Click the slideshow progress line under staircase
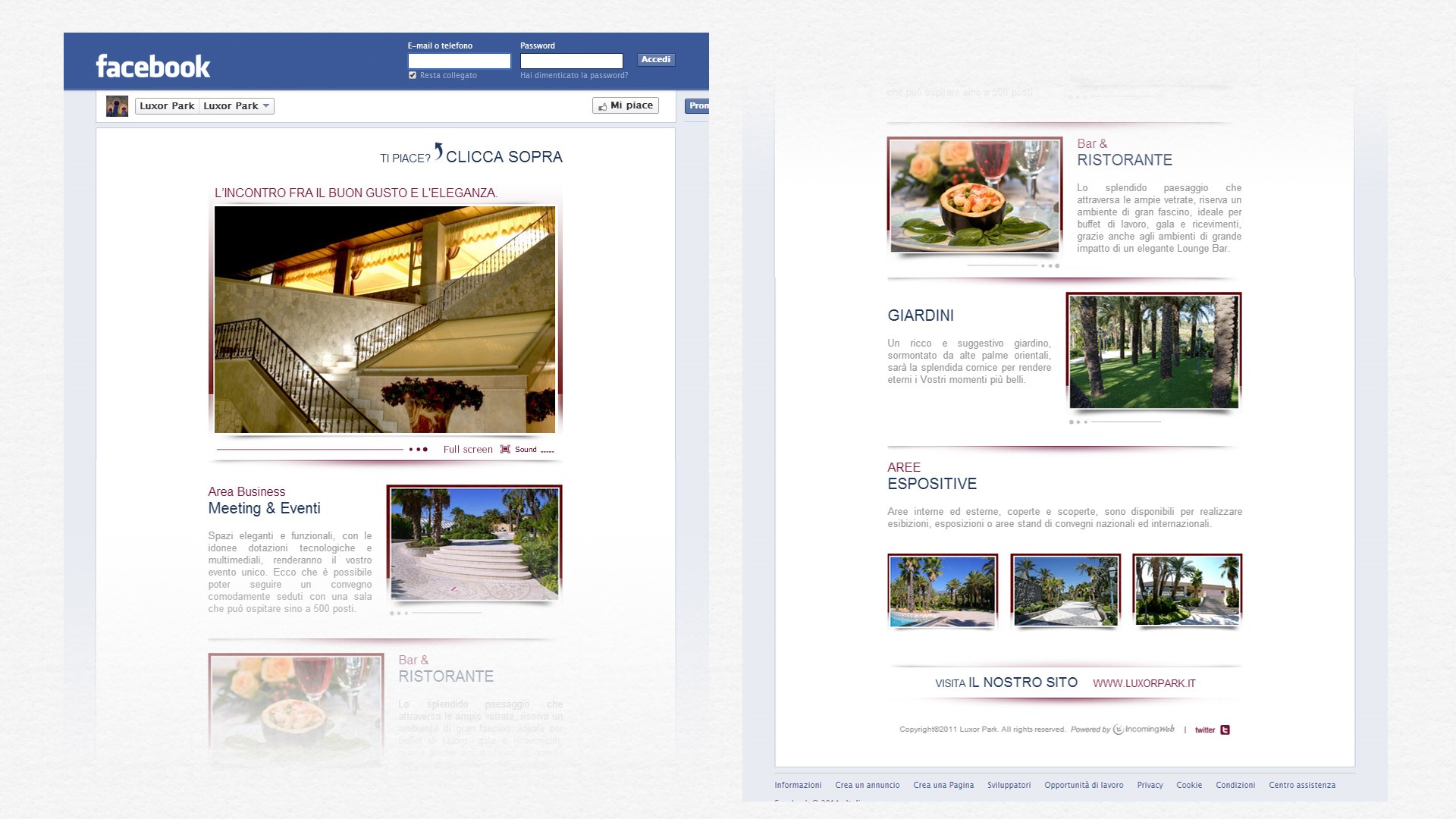 click(309, 449)
